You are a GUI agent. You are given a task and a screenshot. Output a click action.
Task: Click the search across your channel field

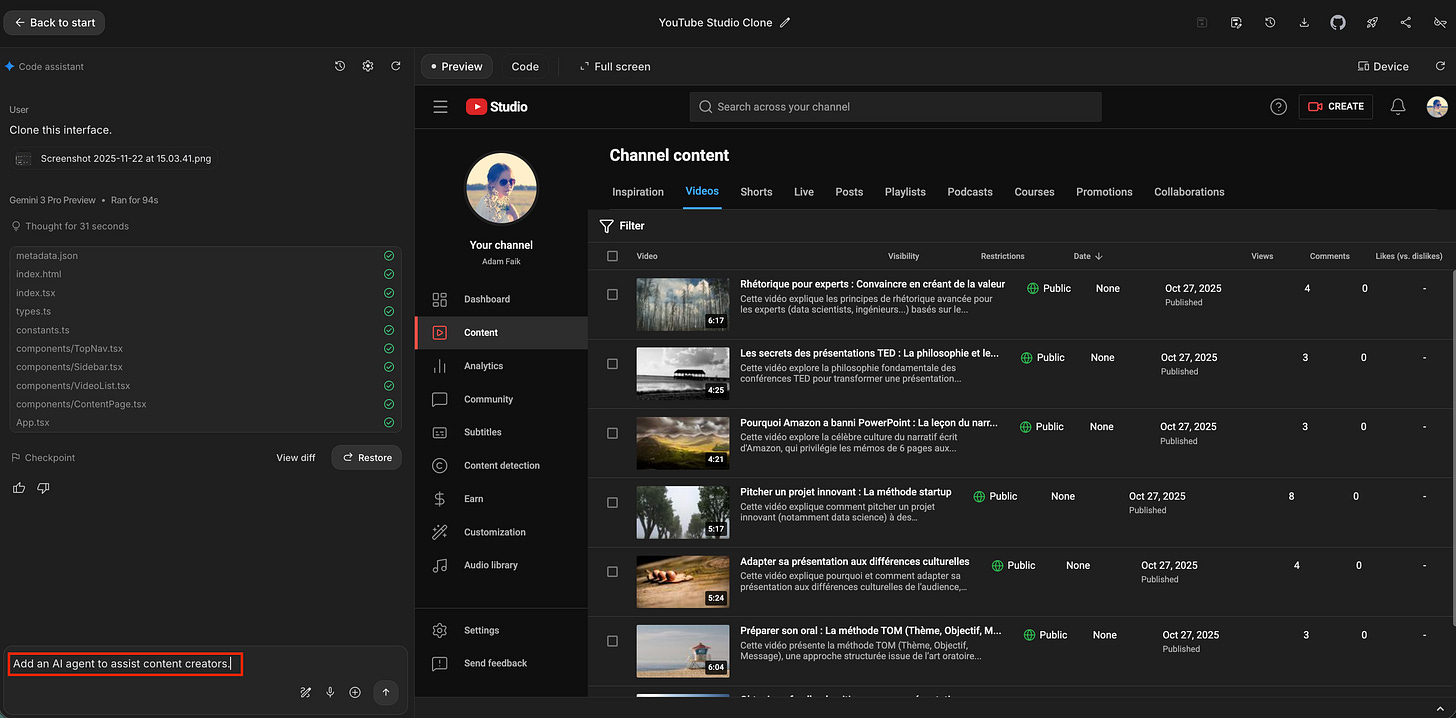[895, 107]
